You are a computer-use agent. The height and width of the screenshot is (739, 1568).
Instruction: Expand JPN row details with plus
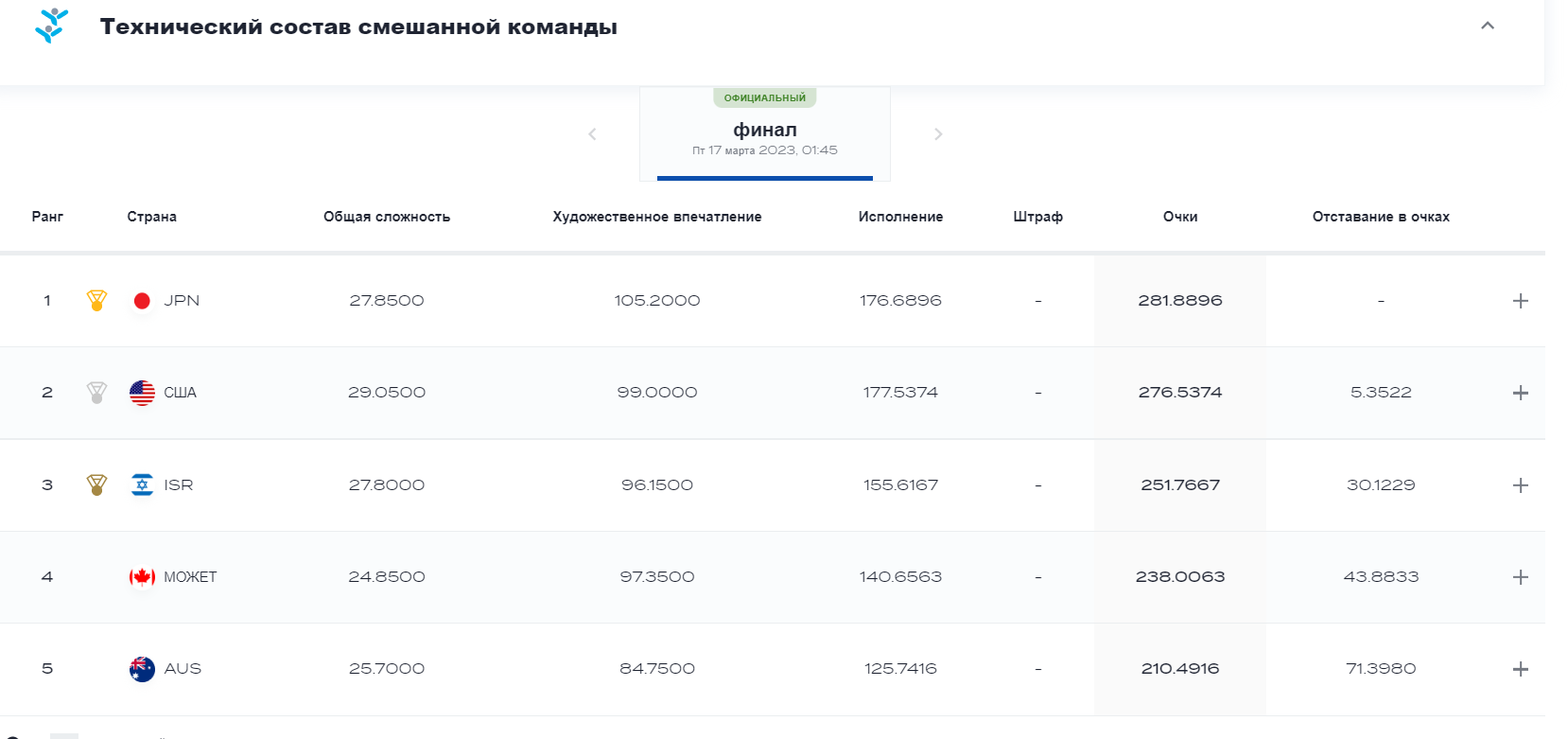coord(1520,301)
